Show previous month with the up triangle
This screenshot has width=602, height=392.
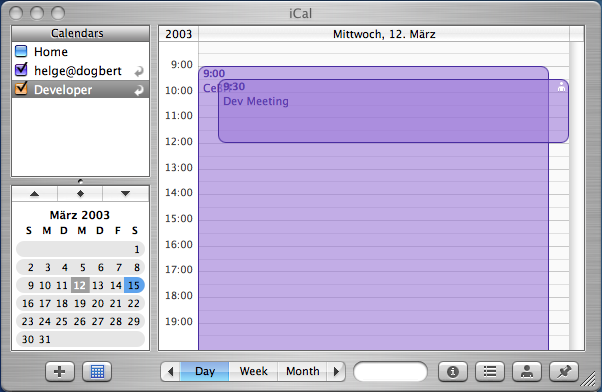(35, 194)
